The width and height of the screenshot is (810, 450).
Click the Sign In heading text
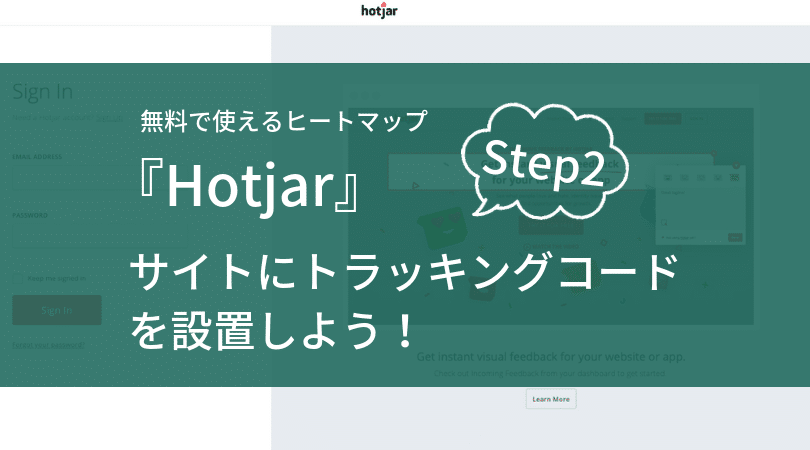click(42, 91)
